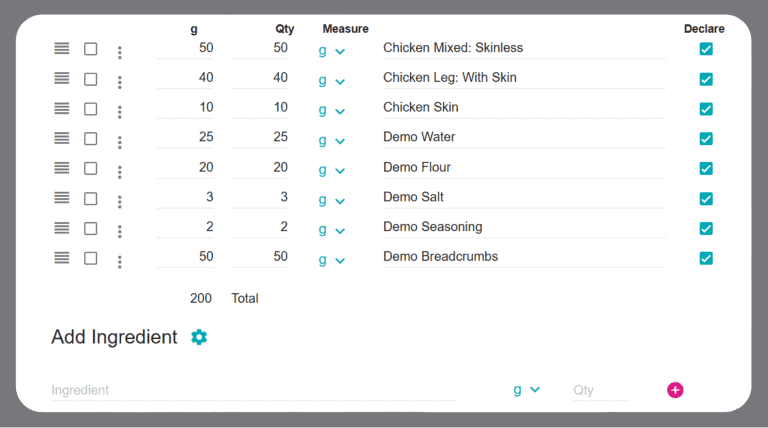
Task: Grab drag handle of Chicken Mixed: Skinless row
Action: pos(62,48)
